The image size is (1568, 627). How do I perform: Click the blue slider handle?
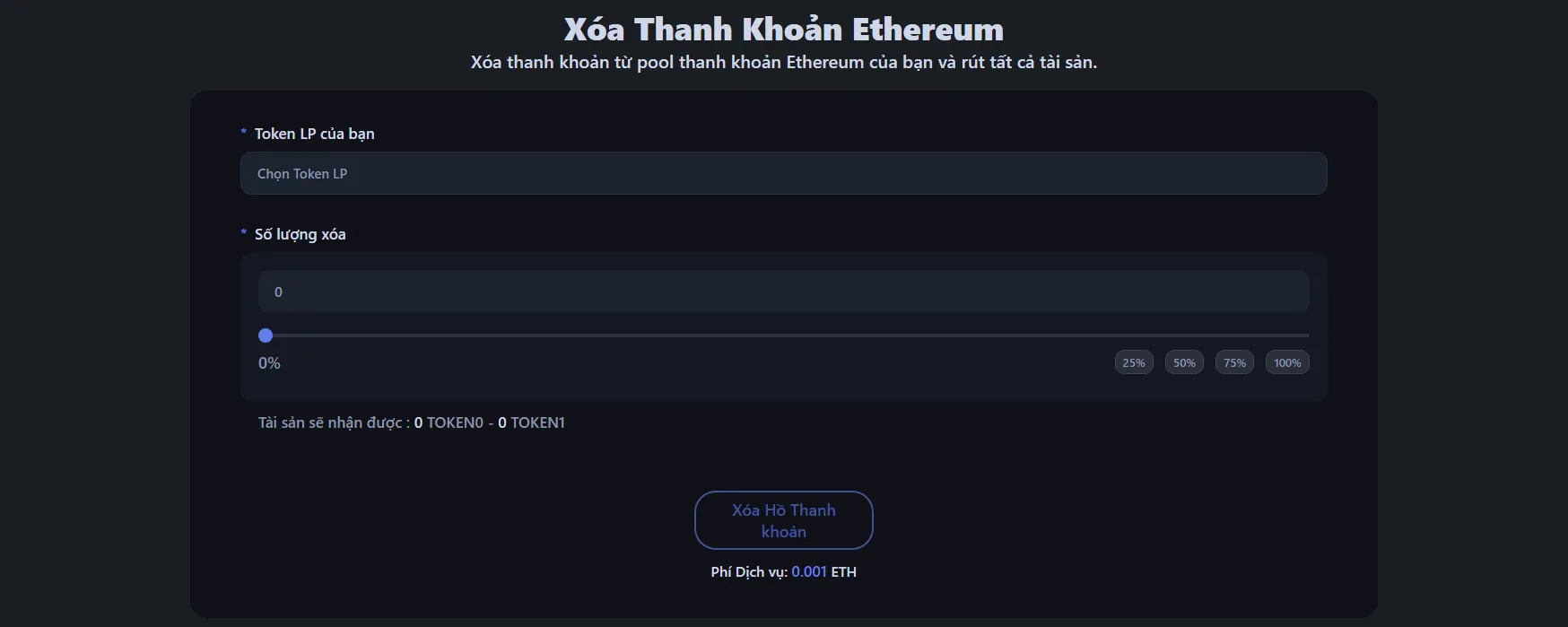[x=266, y=335]
